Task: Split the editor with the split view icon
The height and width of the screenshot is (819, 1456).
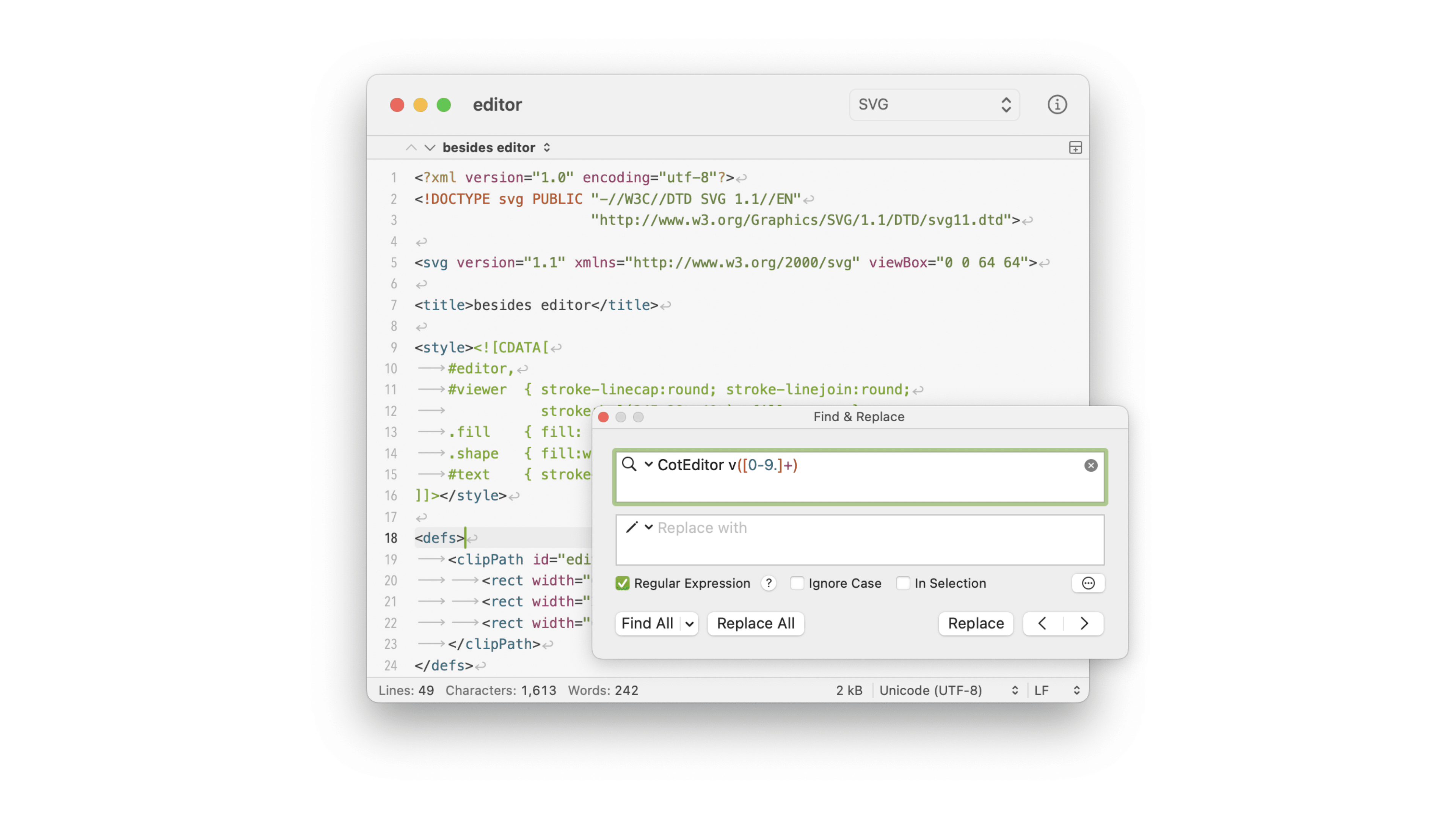Action: pos(1075,147)
